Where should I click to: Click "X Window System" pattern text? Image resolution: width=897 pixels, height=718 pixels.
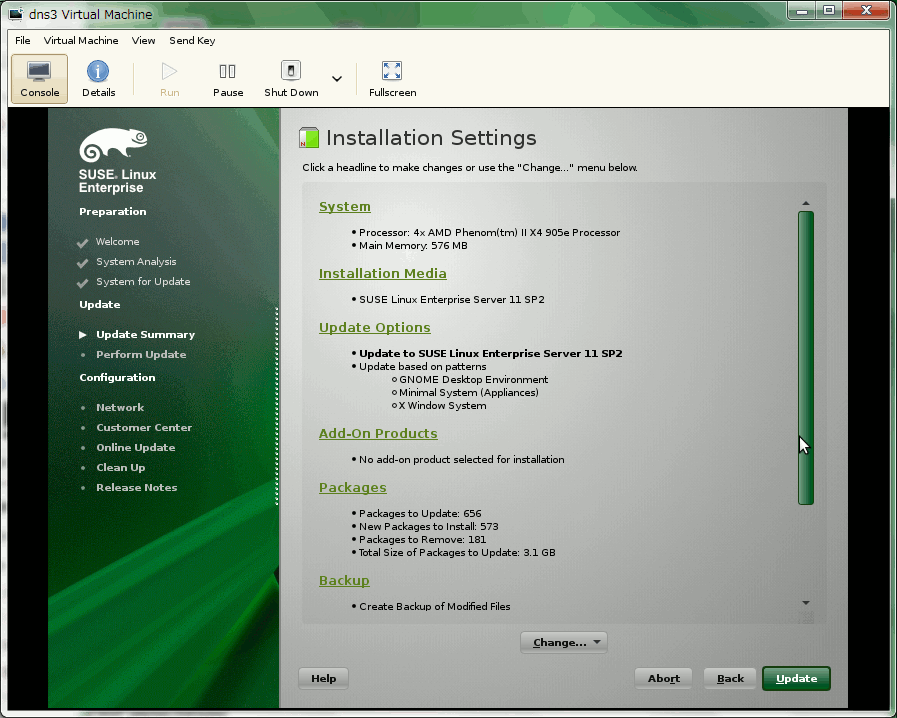tap(443, 406)
